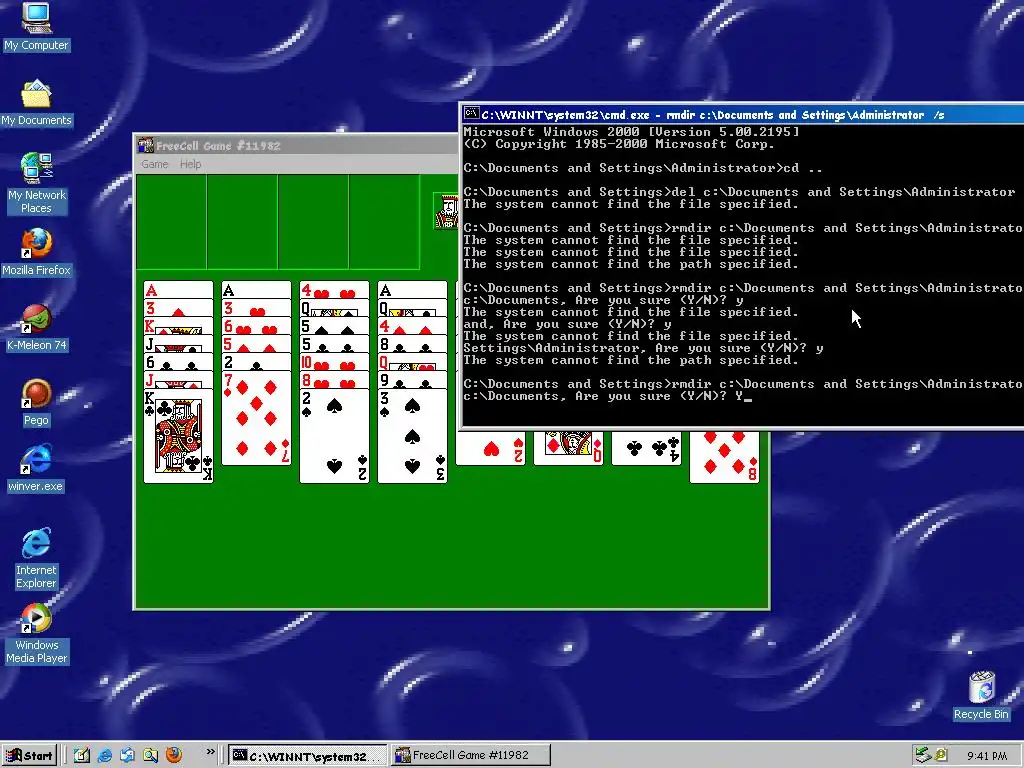Switch to the C:\WINNT\system32 taskbar button
The width and height of the screenshot is (1024, 768).
pos(308,756)
